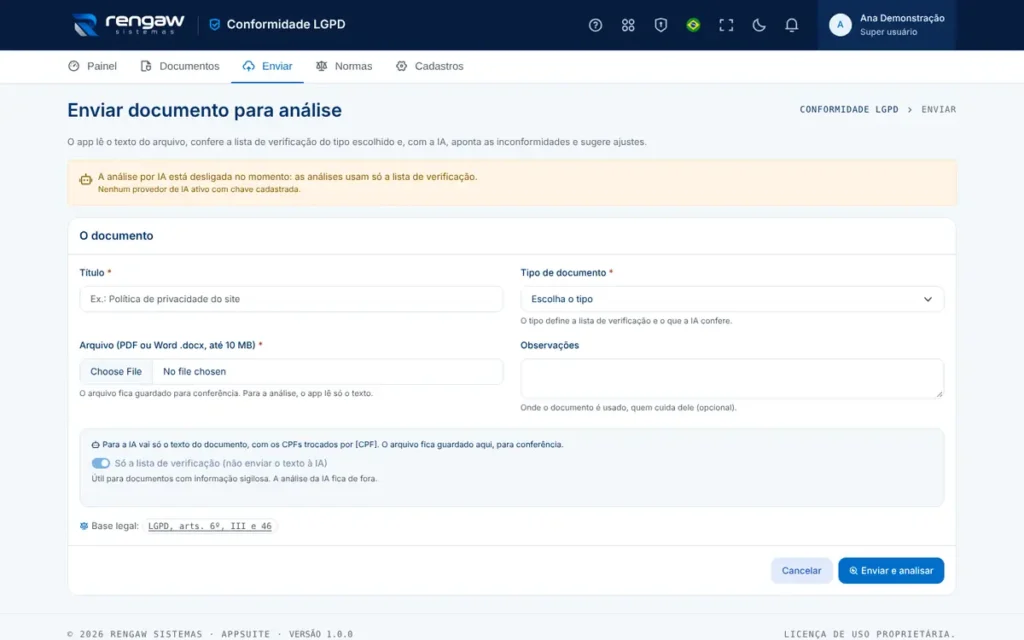Open the Tipo de documento dropdown
Screen dimensions: 1024x640
[x=731, y=299]
